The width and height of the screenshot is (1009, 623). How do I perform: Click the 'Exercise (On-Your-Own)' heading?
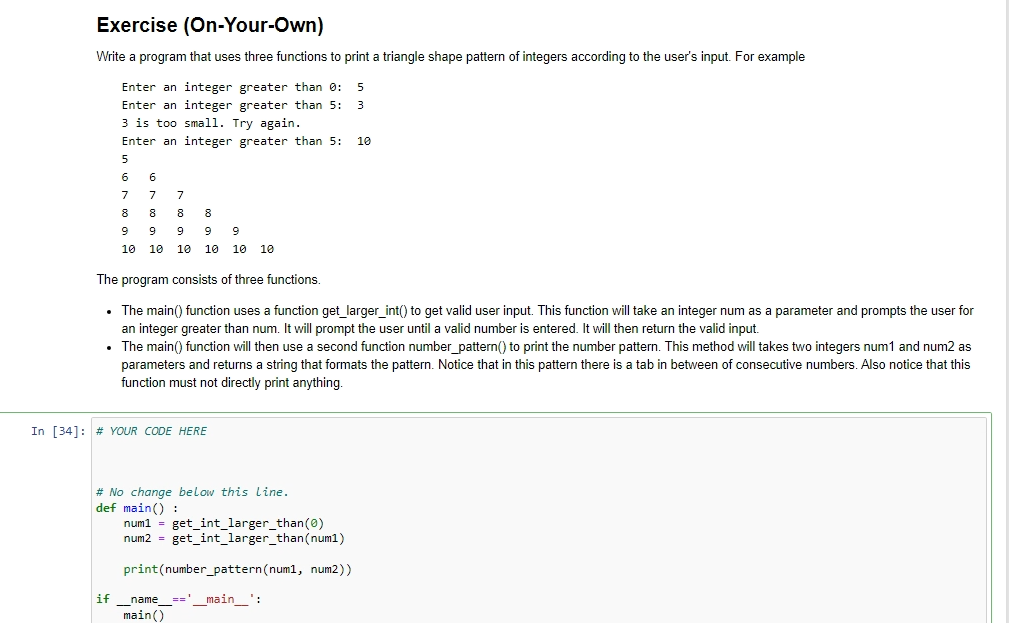tap(210, 25)
